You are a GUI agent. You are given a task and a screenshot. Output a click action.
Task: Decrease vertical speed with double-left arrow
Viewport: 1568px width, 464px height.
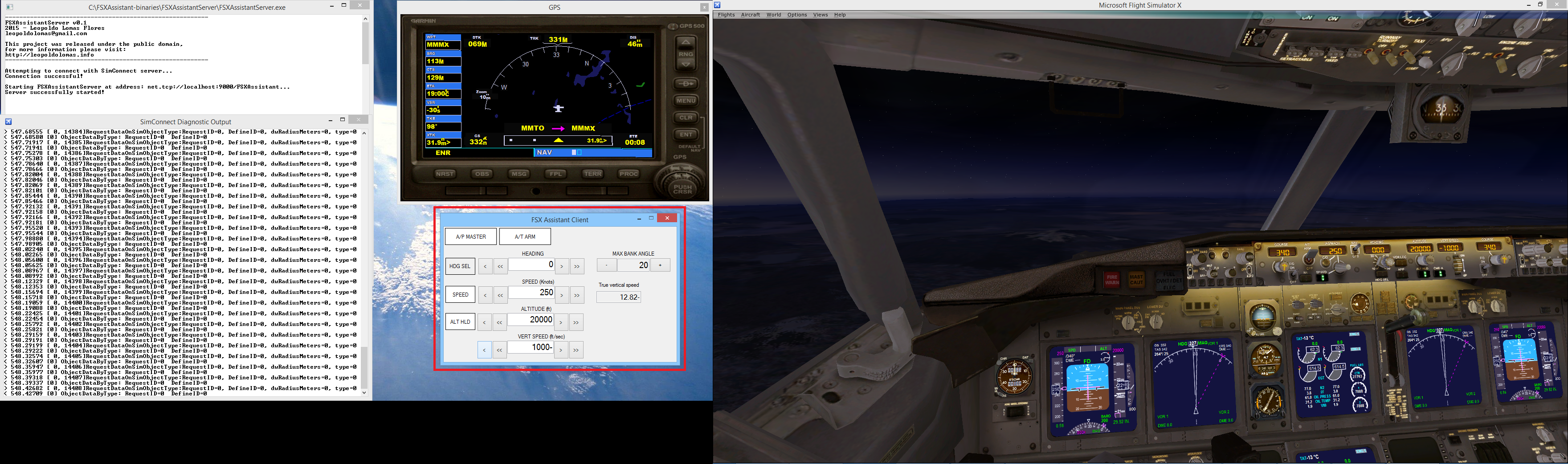(x=500, y=350)
